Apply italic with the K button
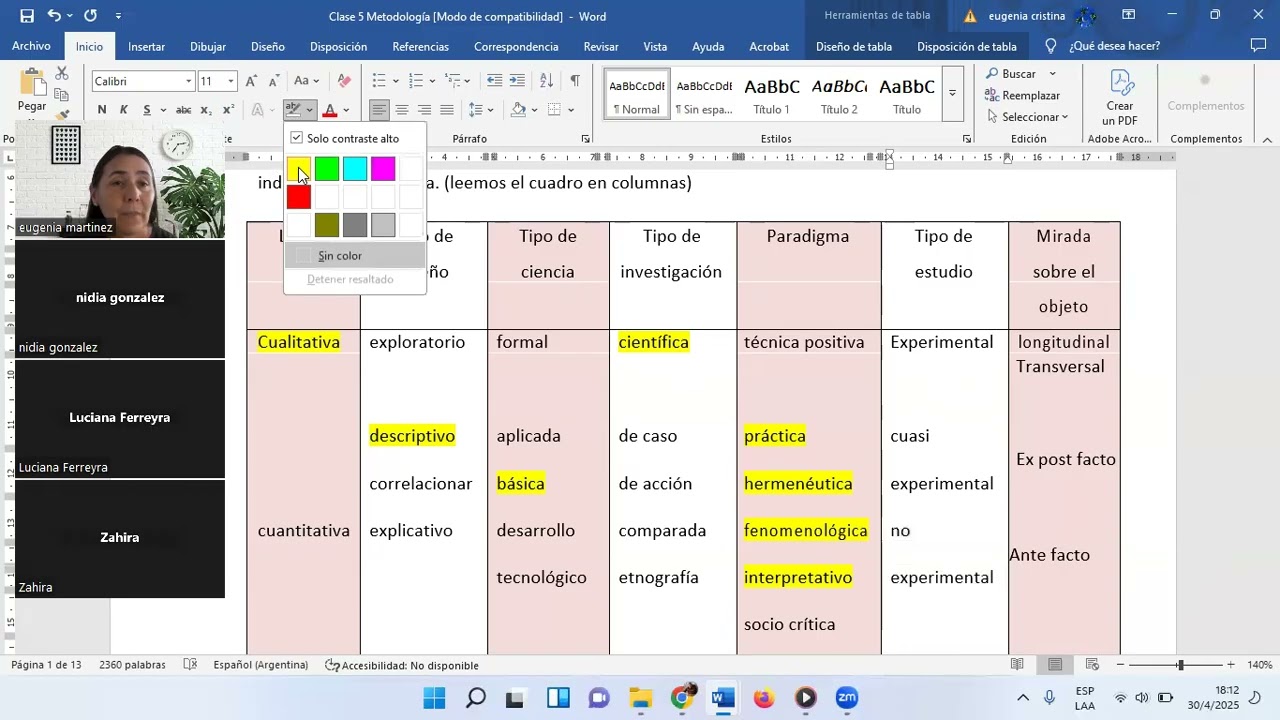The height and width of the screenshot is (720, 1280). [x=124, y=110]
